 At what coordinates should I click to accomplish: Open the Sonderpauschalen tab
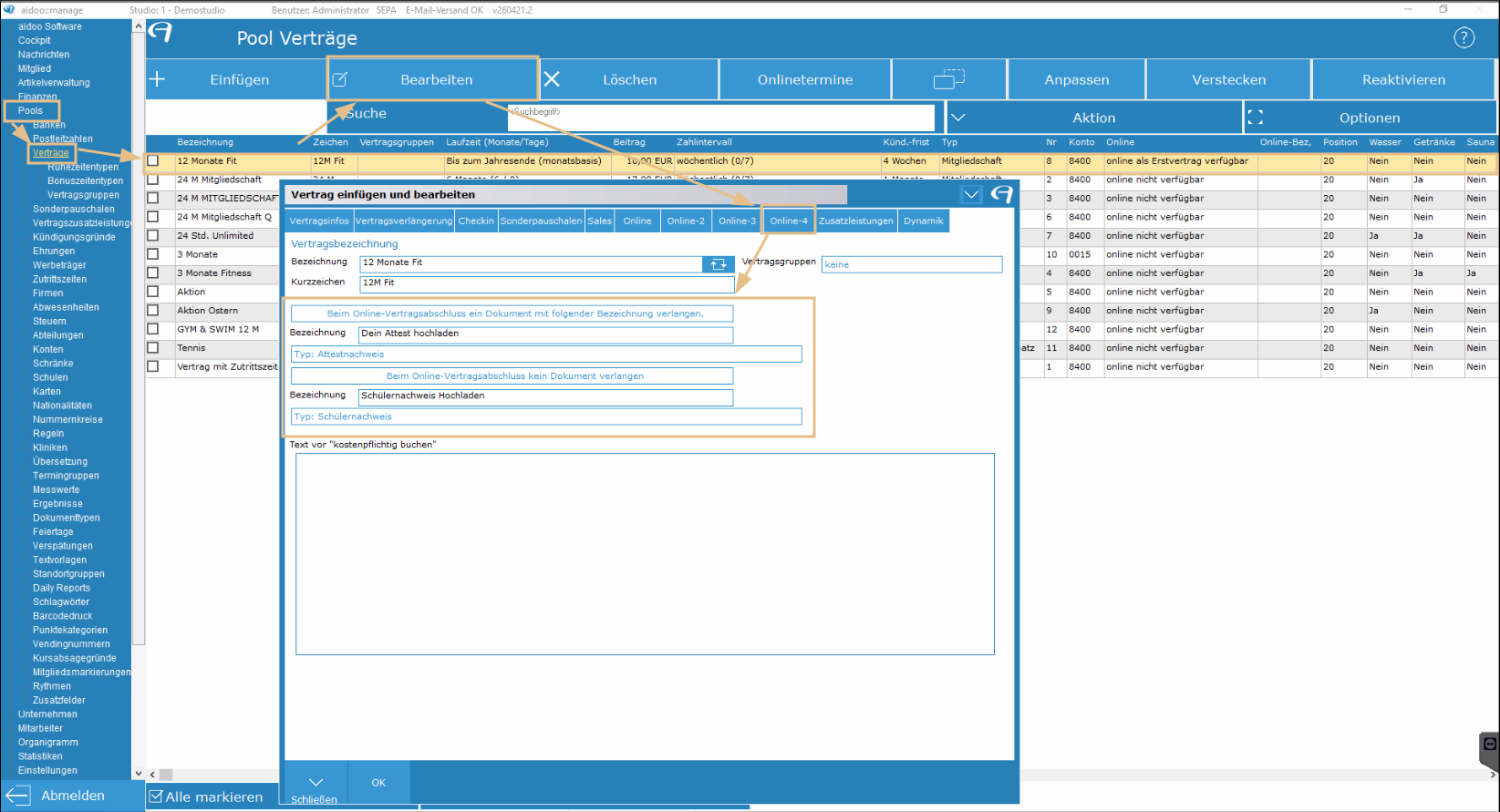click(541, 221)
